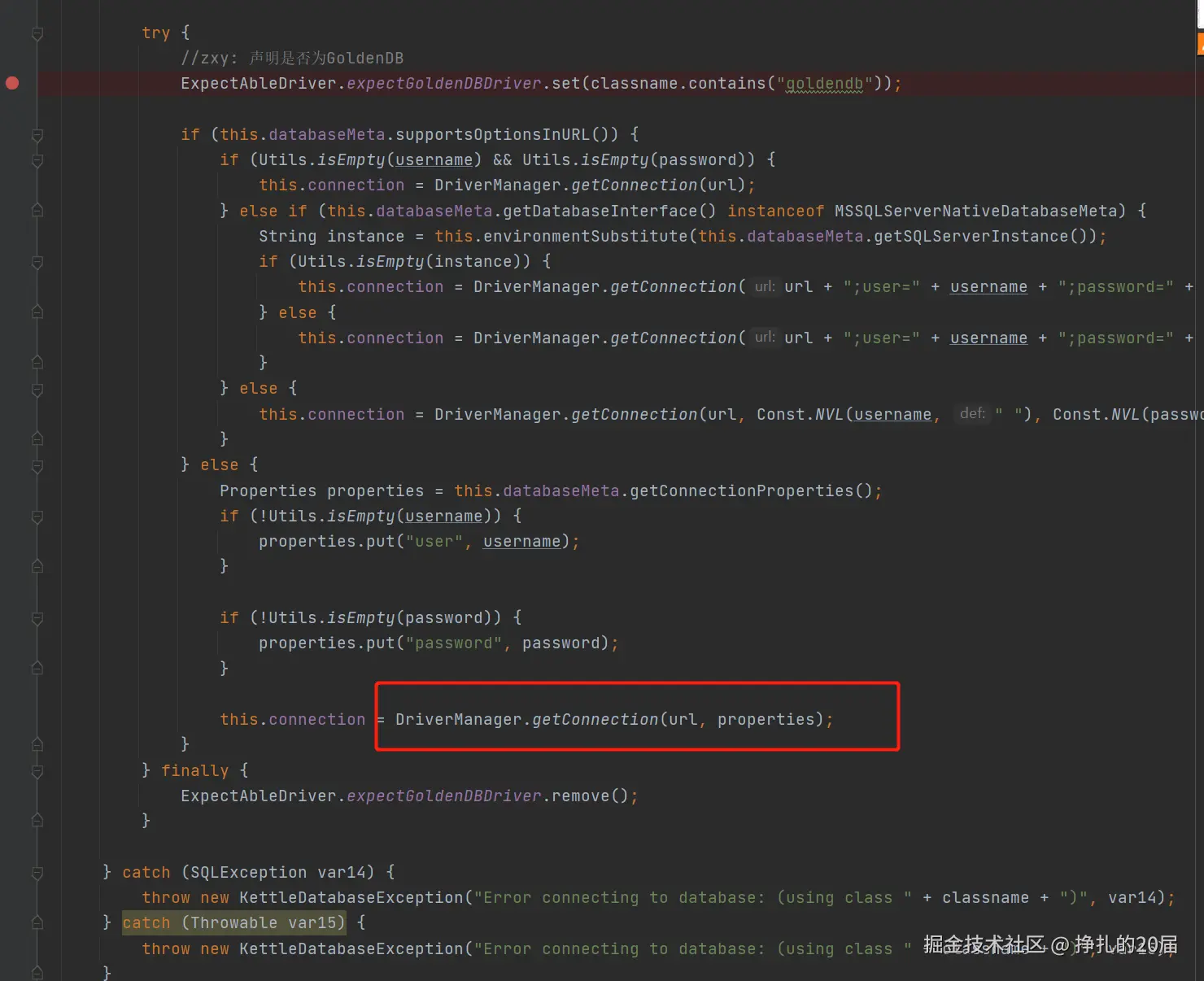Viewport: 1204px width, 981px height.
Task: Click the "goldendb" string literal
Action: coord(824,84)
